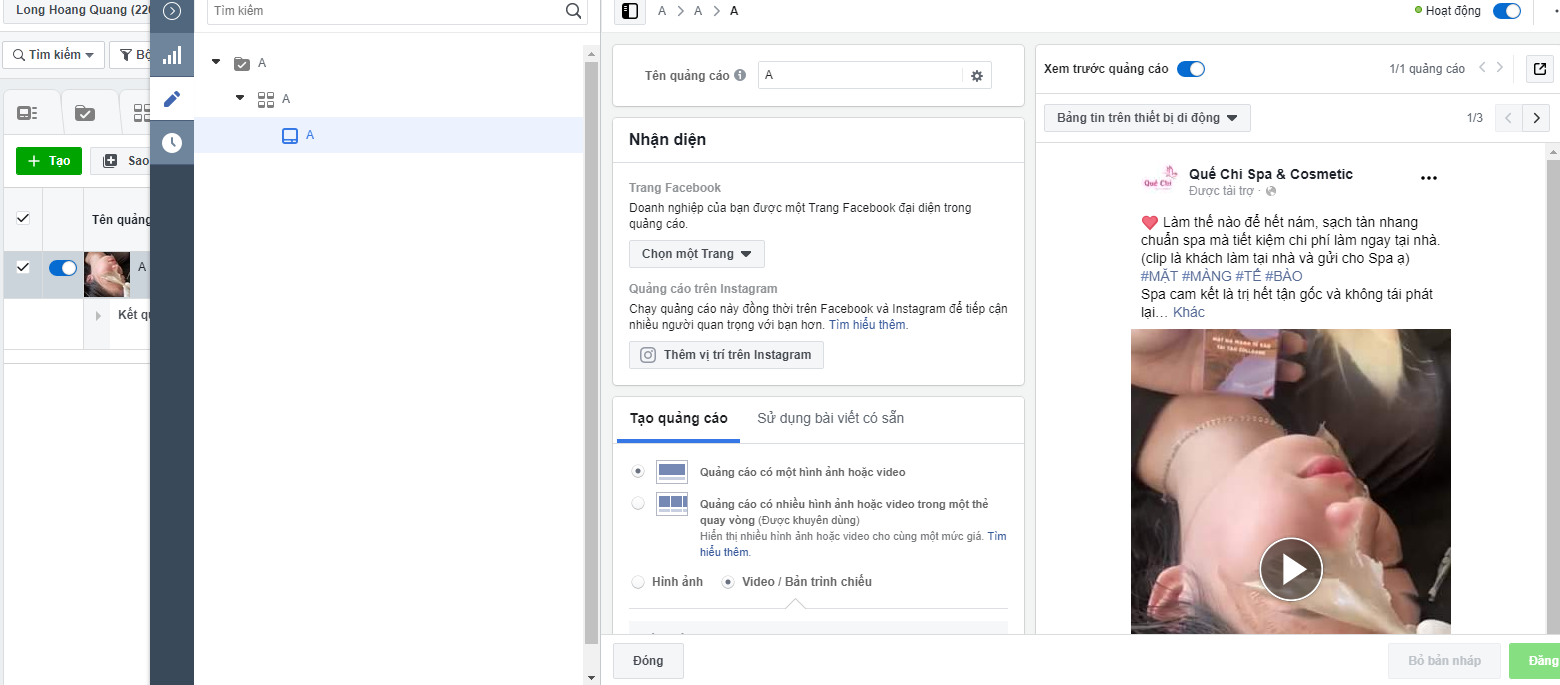This screenshot has height=685, width=1560.
Task: Collapse the ad set A tree node
Action: point(240,98)
